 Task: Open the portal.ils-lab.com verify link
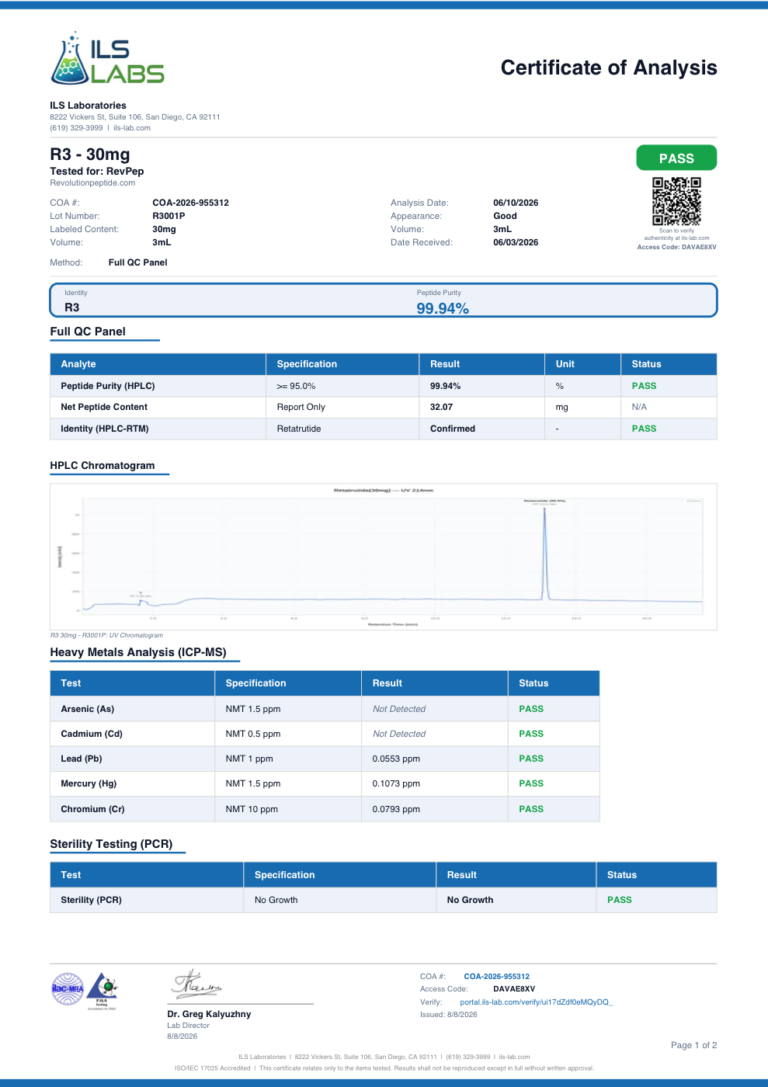pos(536,1002)
